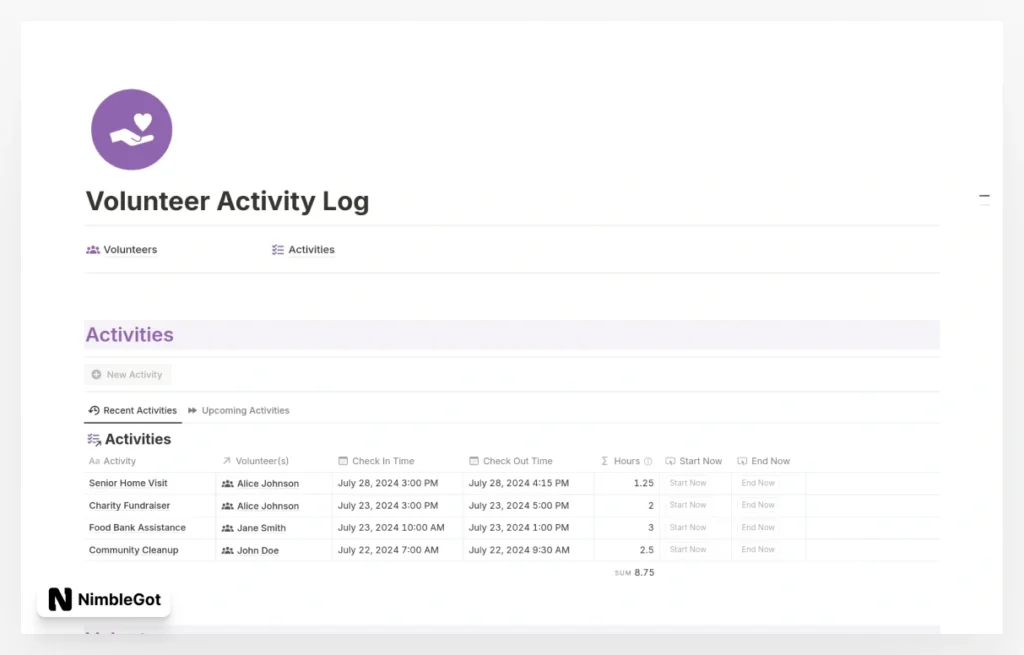Click the arrow icon of Volunteer(s) header
Viewport: 1024px width, 655px height.
coord(227,460)
